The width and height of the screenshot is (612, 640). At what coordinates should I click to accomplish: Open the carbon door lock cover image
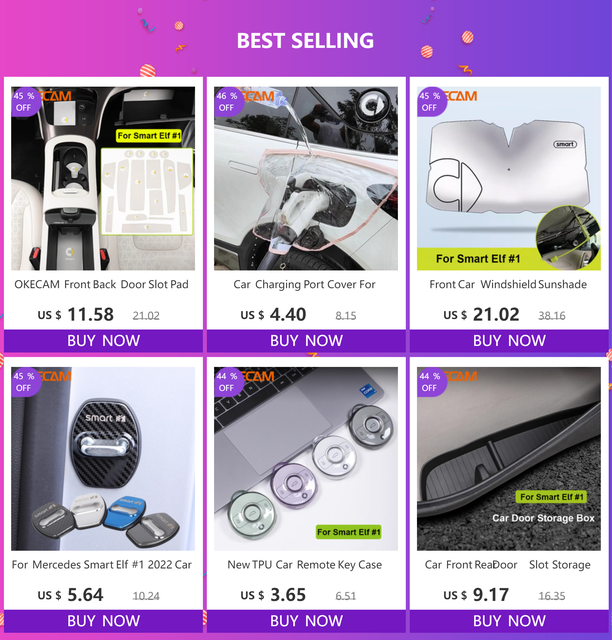pyautogui.click(x=103, y=459)
